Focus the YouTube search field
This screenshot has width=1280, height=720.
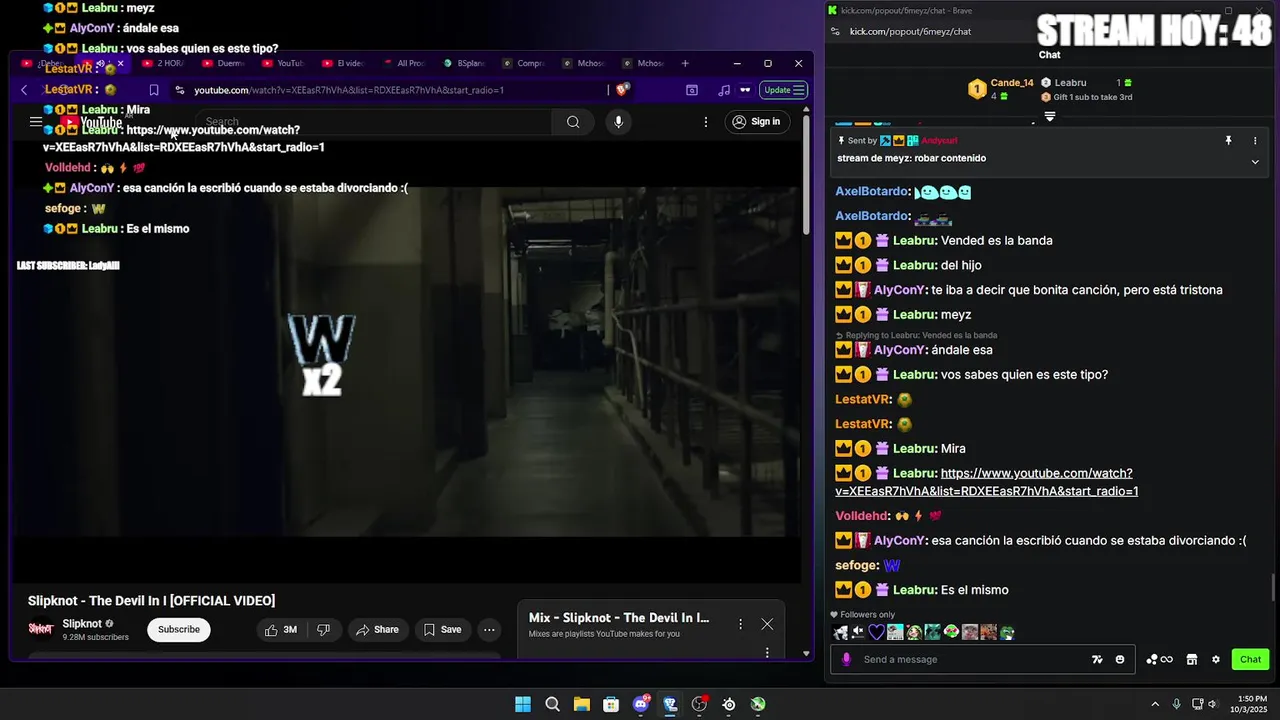click(x=375, y=122)
